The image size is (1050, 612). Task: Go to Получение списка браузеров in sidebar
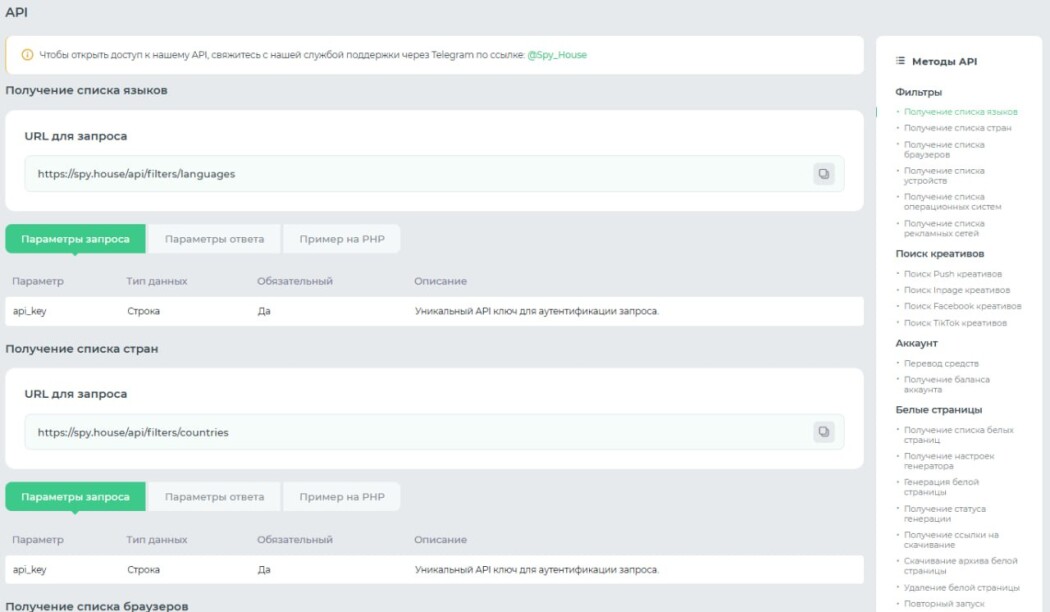(x=944, y=149)
